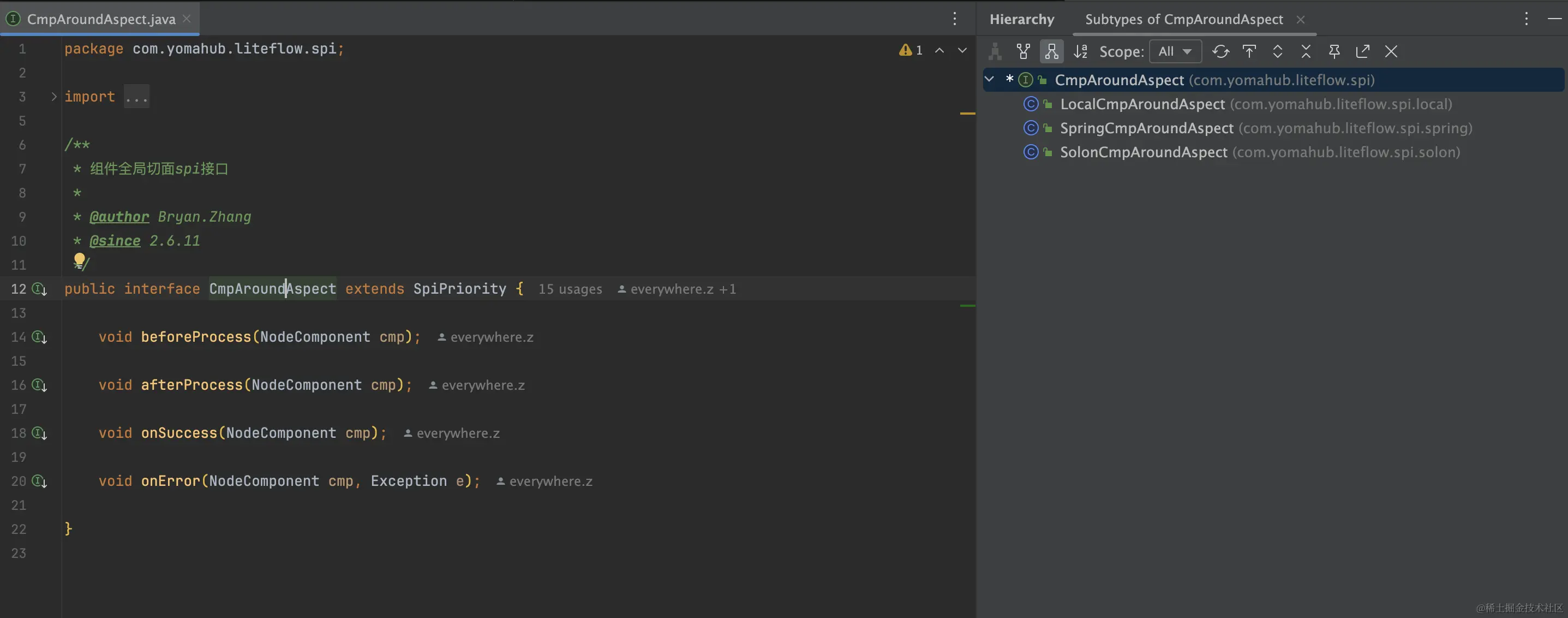
Task: Click autoscroll to source icon
Action: pyautogui.click(x=1249, y=52)
